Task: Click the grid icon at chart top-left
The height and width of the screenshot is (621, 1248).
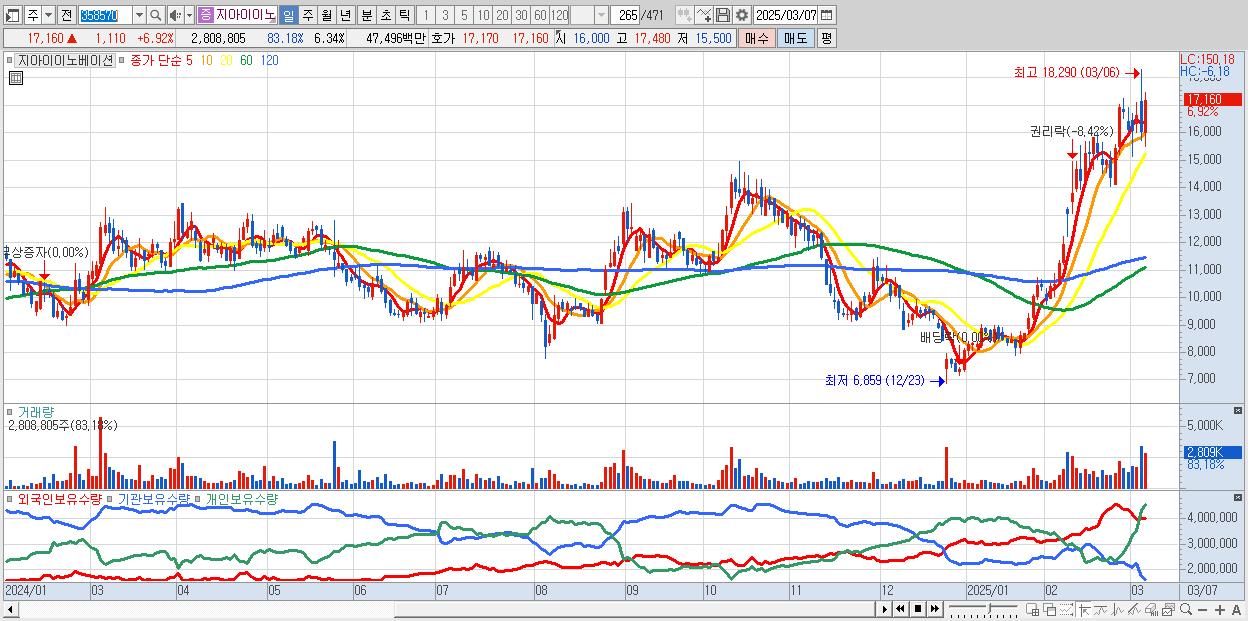Action: [14, 76]
